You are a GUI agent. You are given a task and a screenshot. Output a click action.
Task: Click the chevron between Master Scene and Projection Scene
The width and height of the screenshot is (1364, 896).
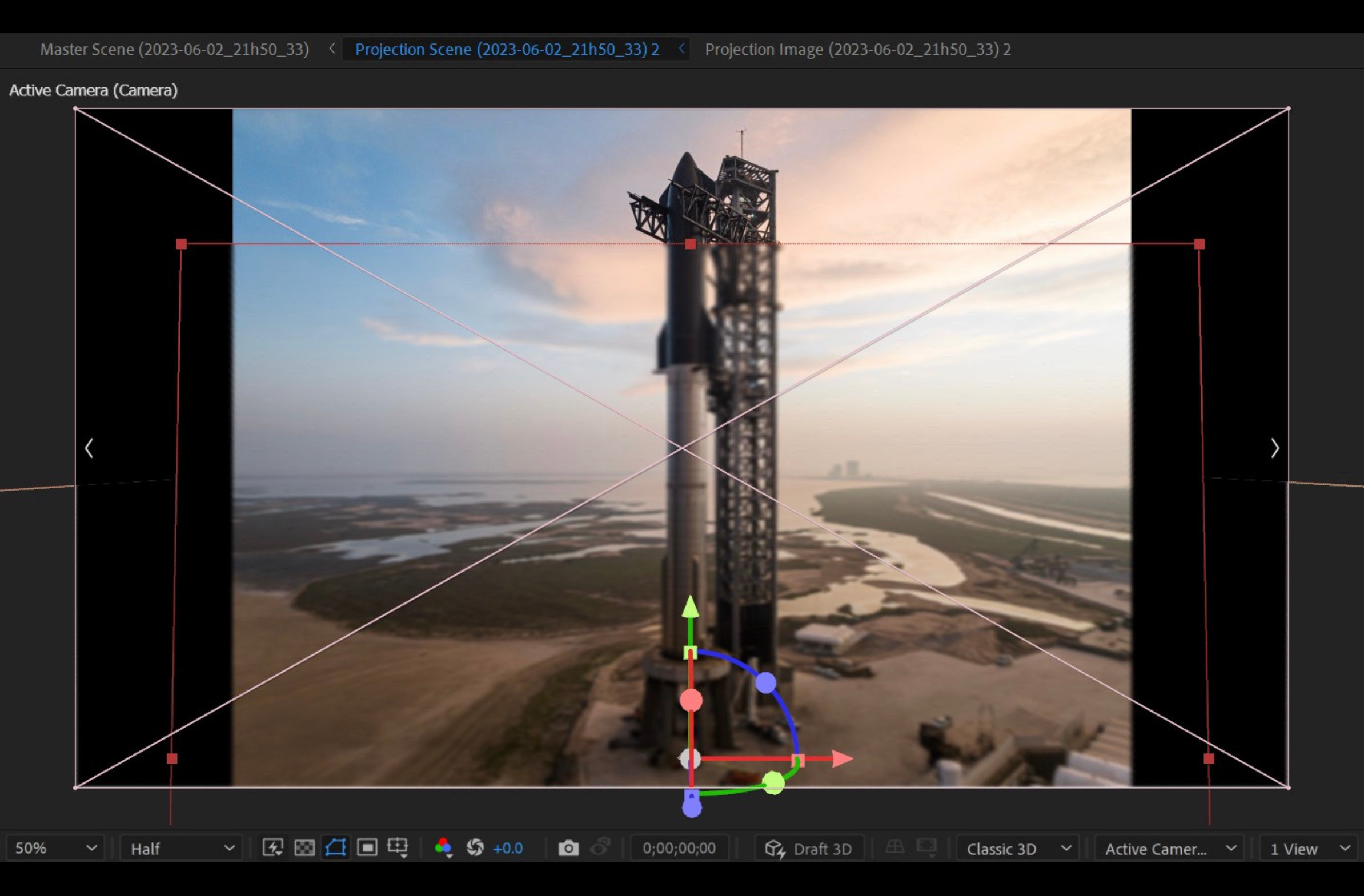[332, 49]
